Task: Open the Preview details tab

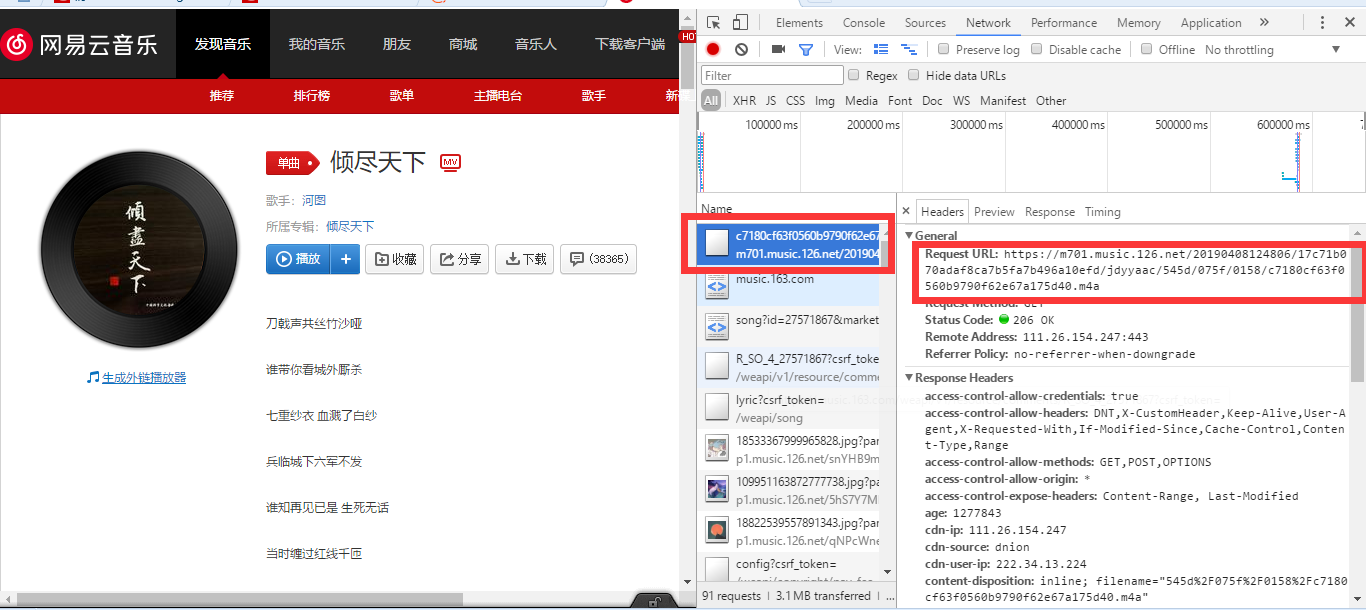Action: point(994,212)
